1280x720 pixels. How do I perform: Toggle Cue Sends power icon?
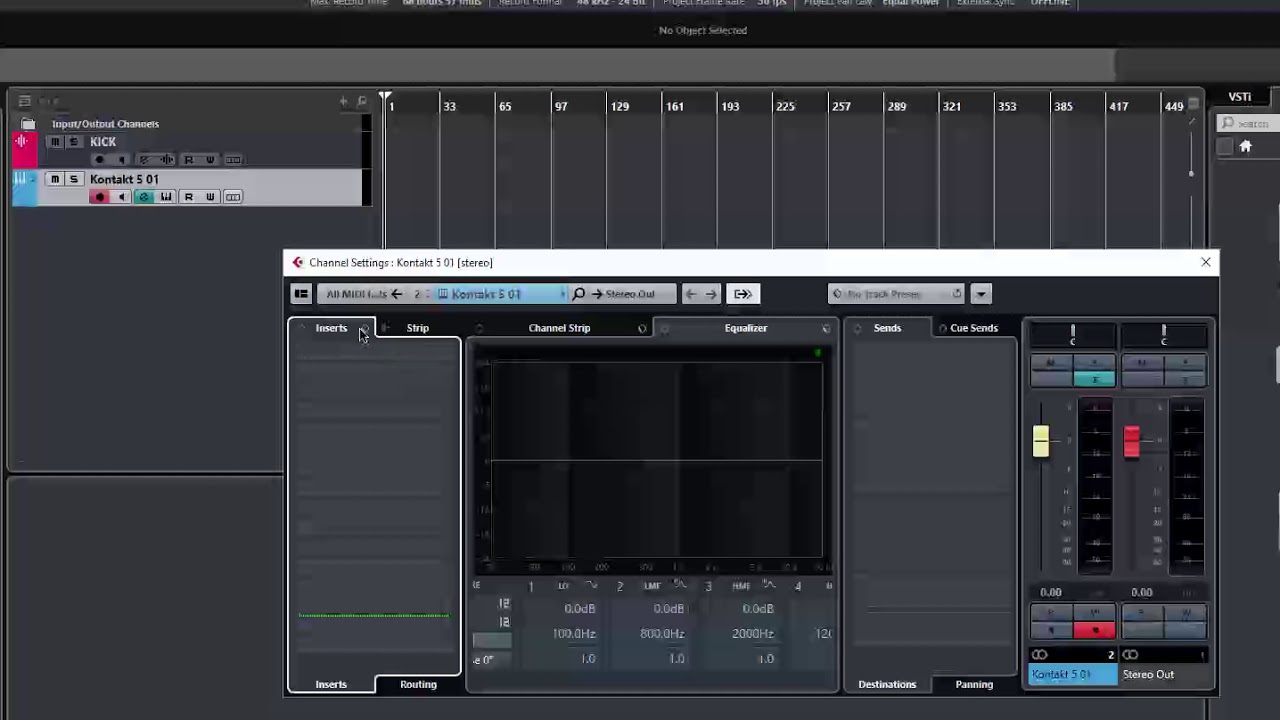942,328
